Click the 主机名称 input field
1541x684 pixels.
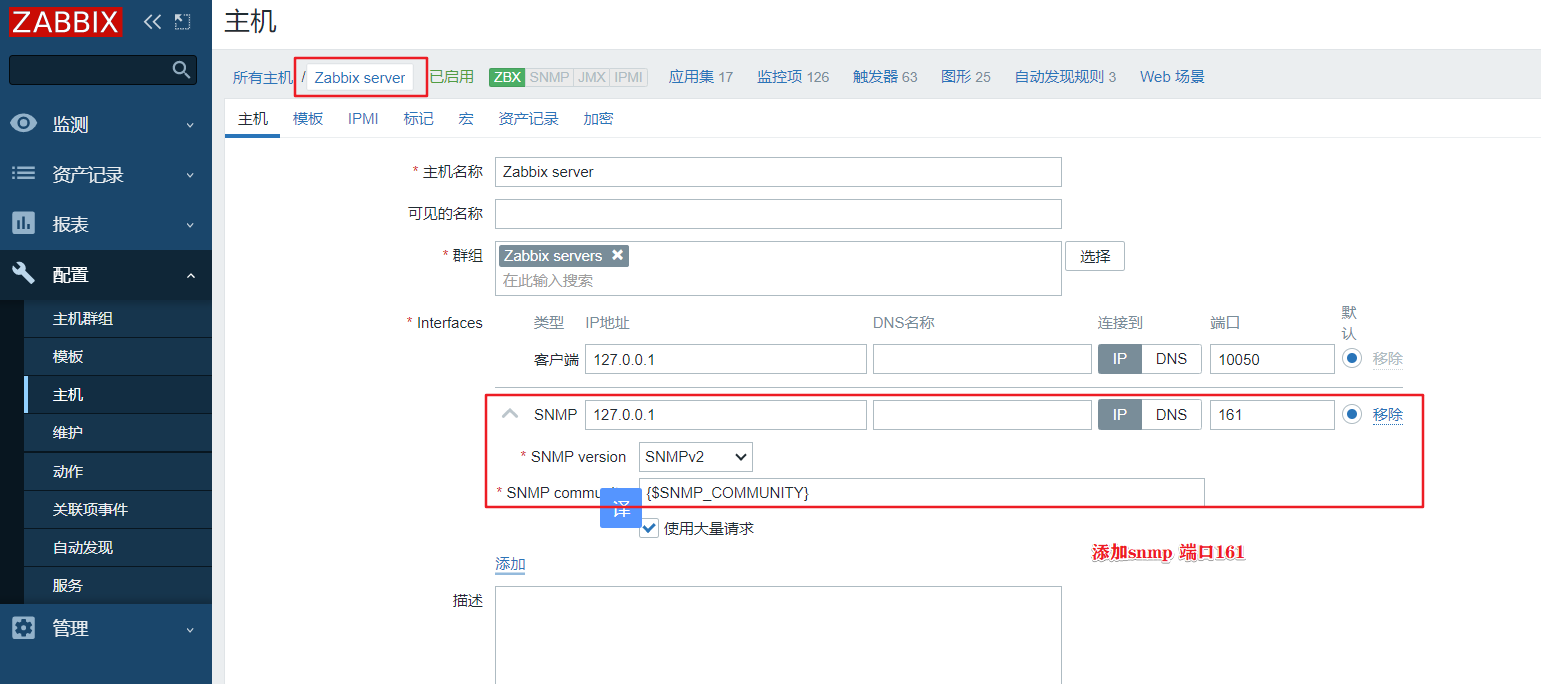point(778,172)
